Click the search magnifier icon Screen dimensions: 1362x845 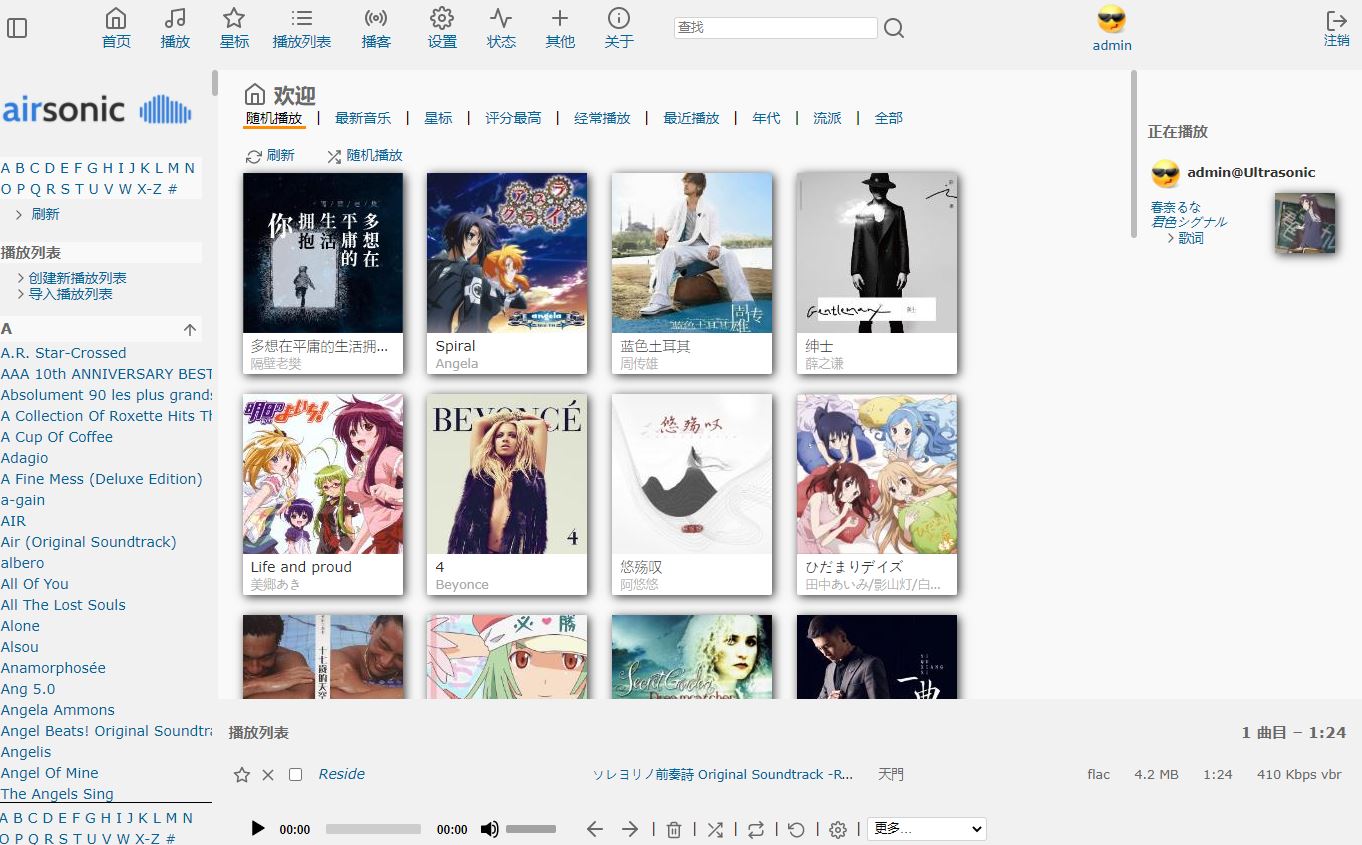coord(894,28)
